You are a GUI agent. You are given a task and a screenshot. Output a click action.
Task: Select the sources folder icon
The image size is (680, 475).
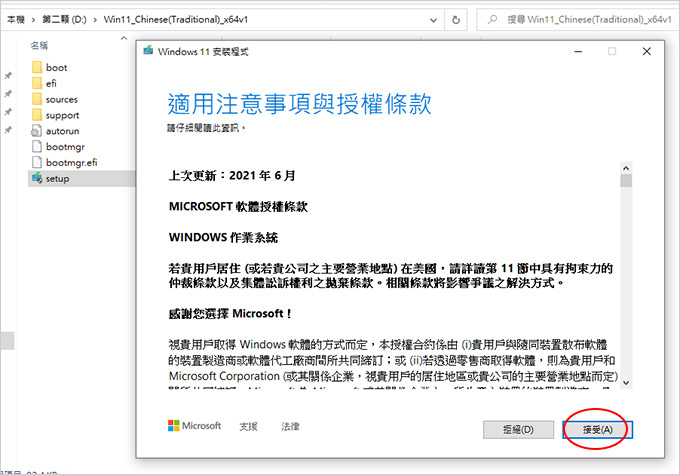click(37, 99)
